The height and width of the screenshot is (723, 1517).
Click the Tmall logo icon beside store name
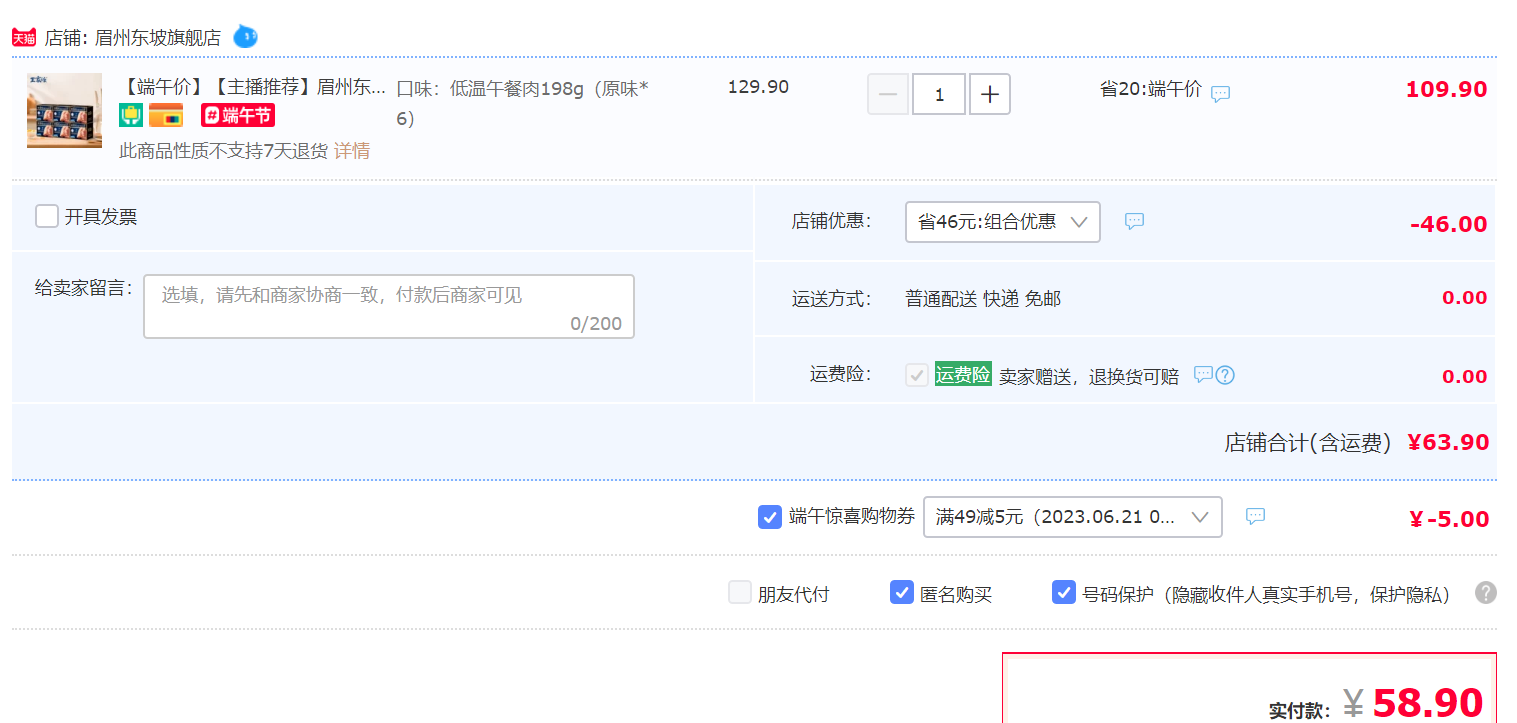[x=24, y=38]
